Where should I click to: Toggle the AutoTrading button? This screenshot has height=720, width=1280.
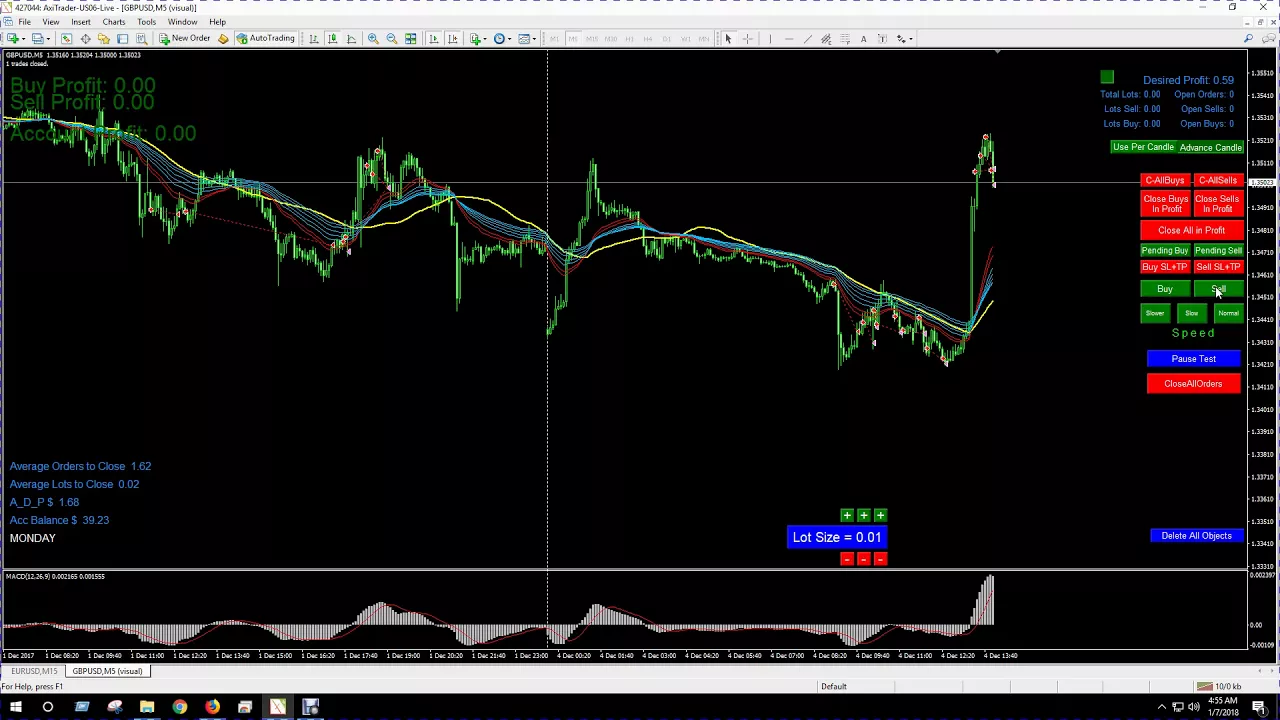click(x=266, y=39)
